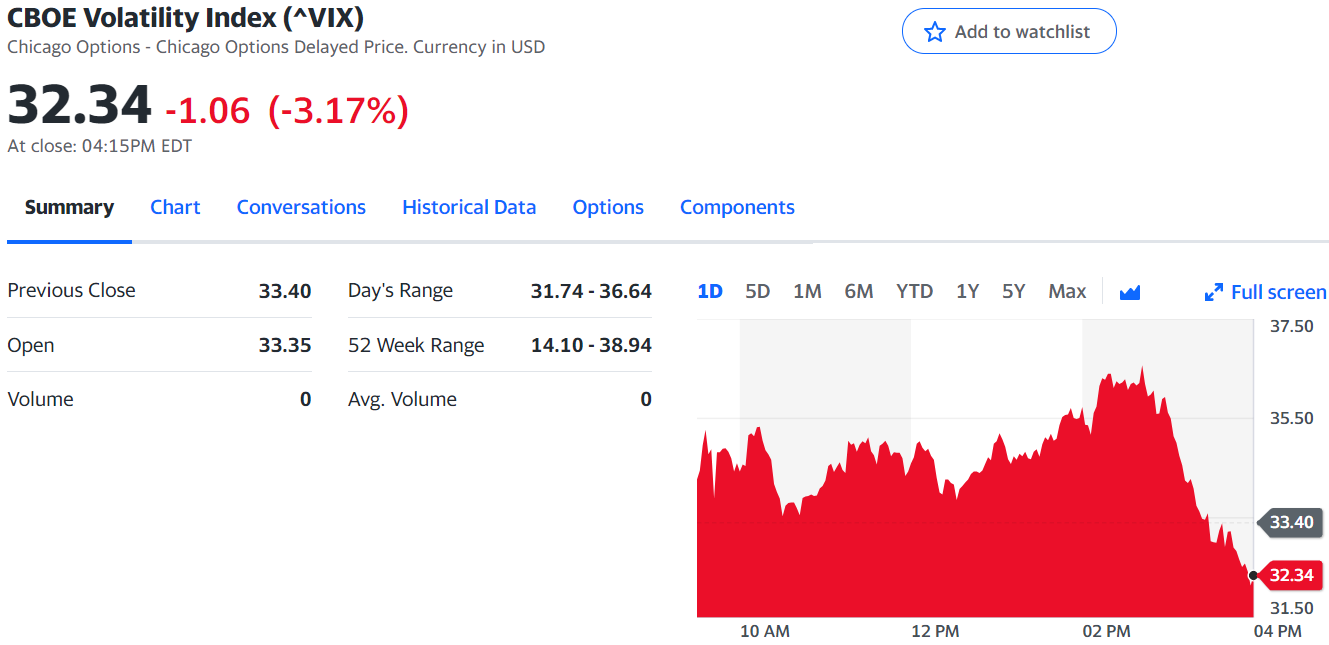Click the Full screen expand arrows icon
Image resolution: width=1329 pixels, height=645 pixels.
click(x=1214, y=292)
